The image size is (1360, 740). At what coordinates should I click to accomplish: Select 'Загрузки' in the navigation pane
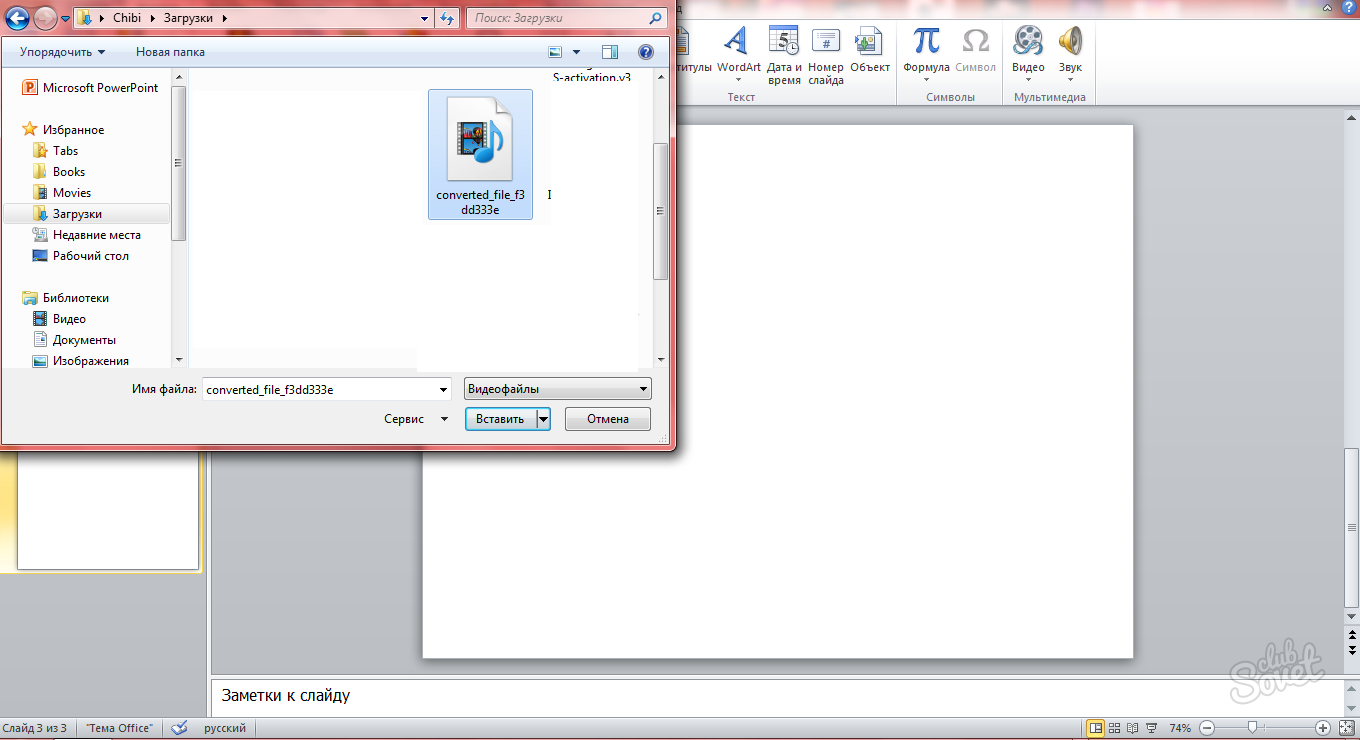coord(87,214)
